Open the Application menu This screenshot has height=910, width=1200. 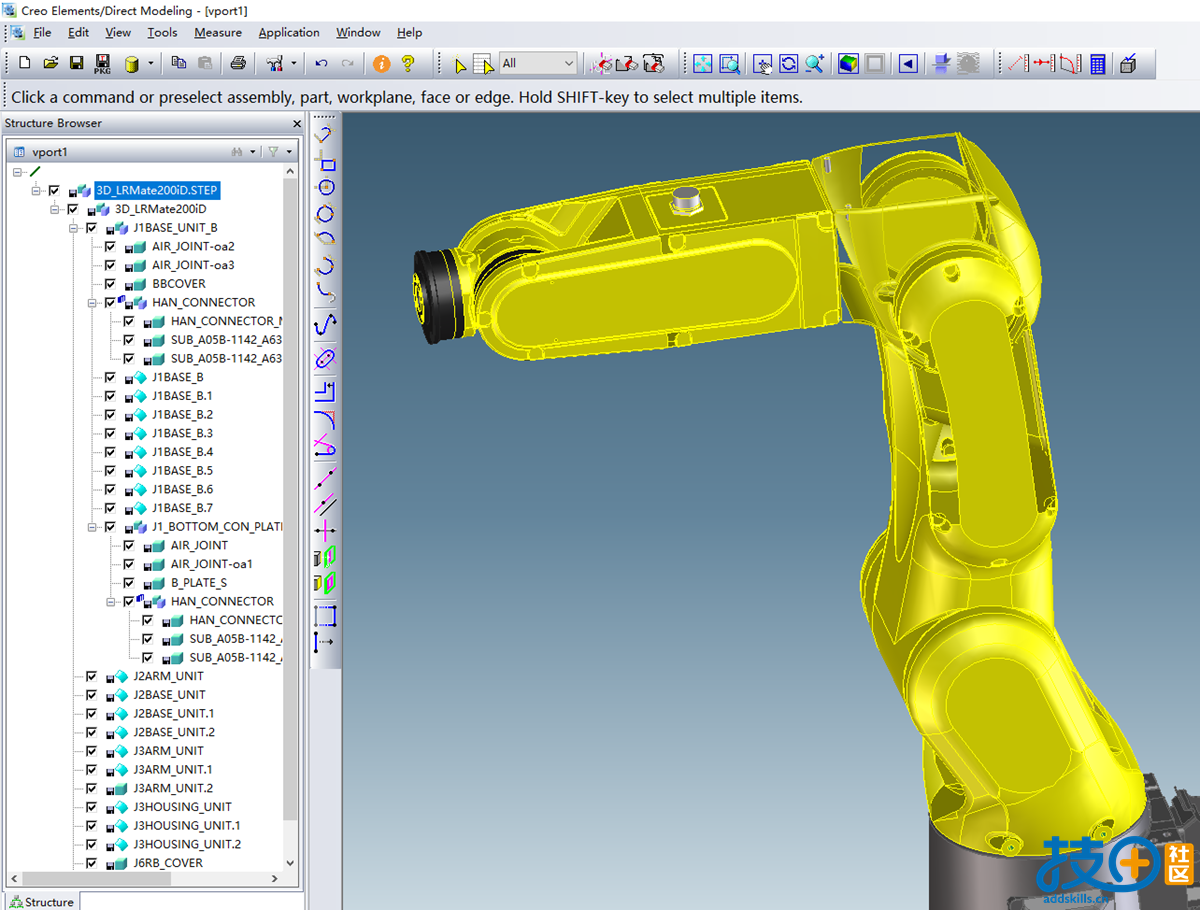[x=289, y=32]
